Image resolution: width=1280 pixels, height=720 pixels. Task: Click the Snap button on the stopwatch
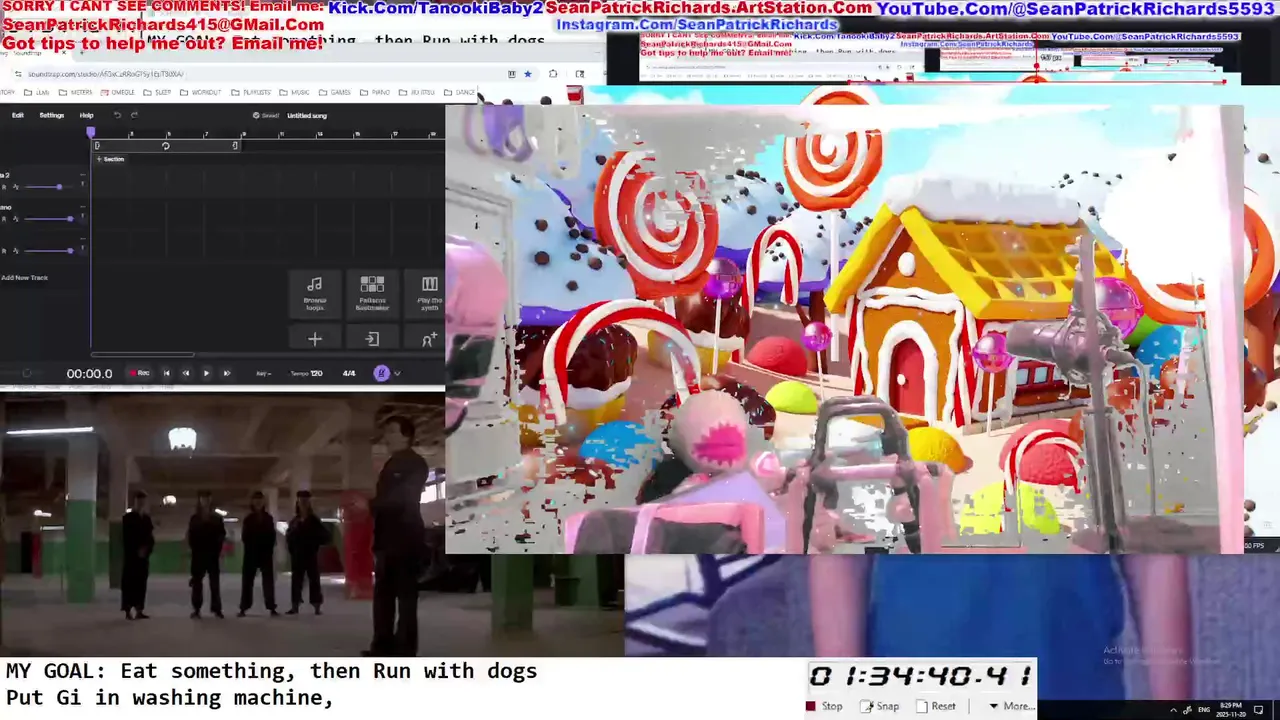(x=880, y=706)
